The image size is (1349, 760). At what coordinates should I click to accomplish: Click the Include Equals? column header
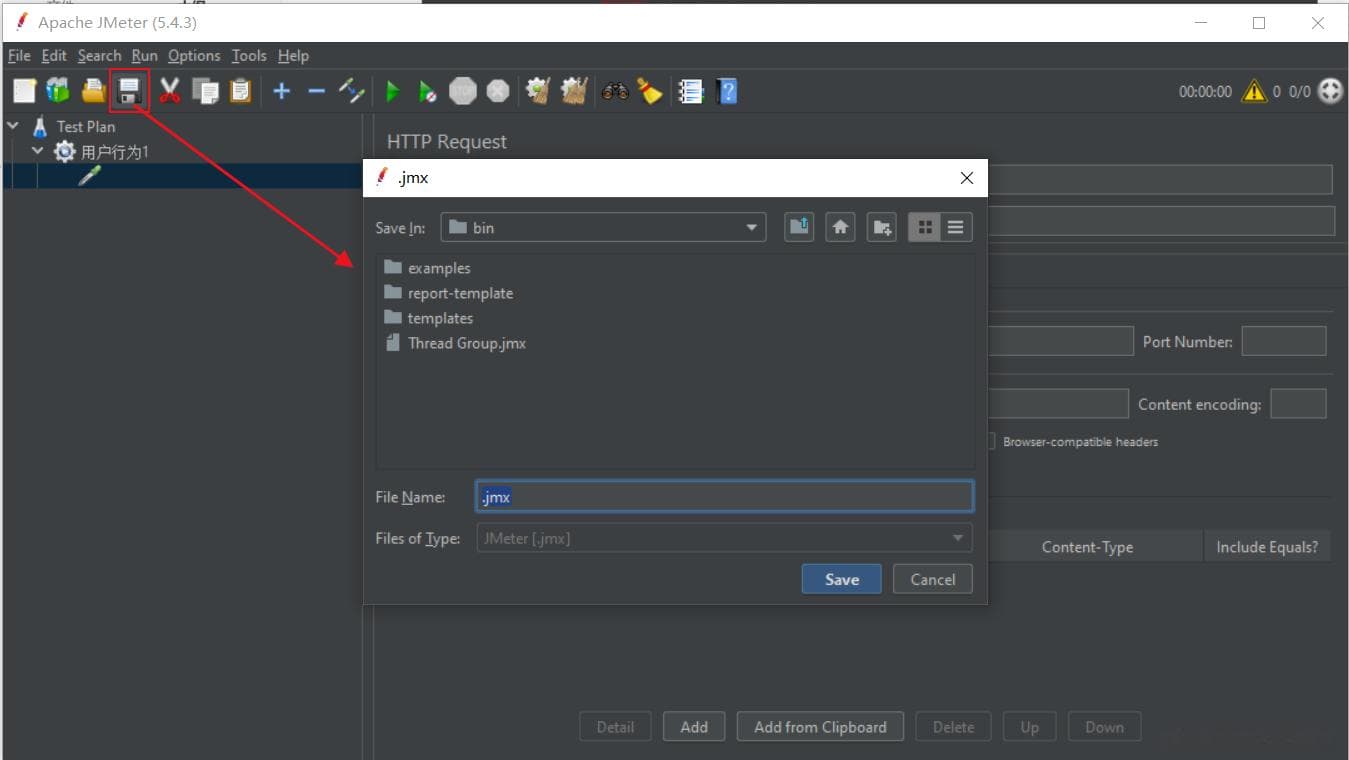click(x=1267, y=547)
